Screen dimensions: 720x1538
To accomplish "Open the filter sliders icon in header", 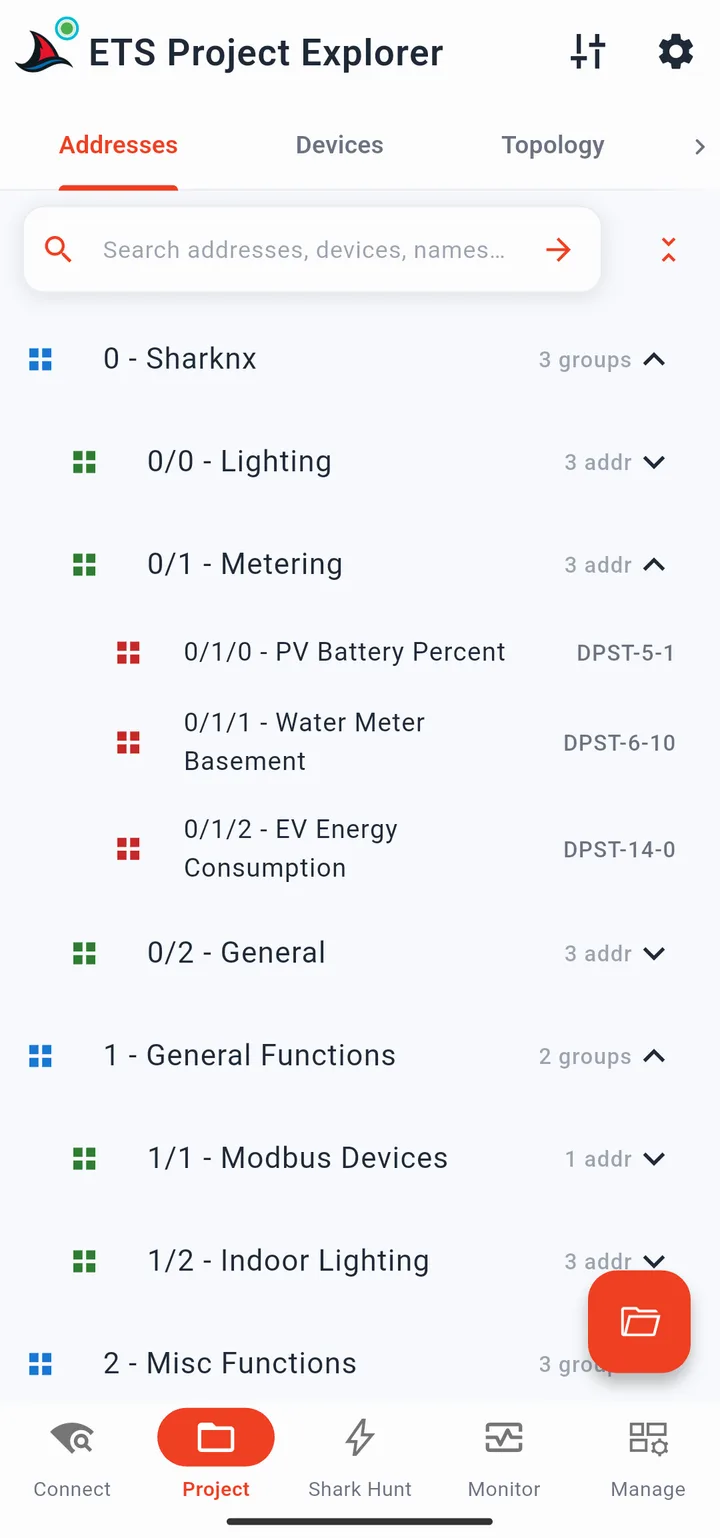I will click(588, 52).
